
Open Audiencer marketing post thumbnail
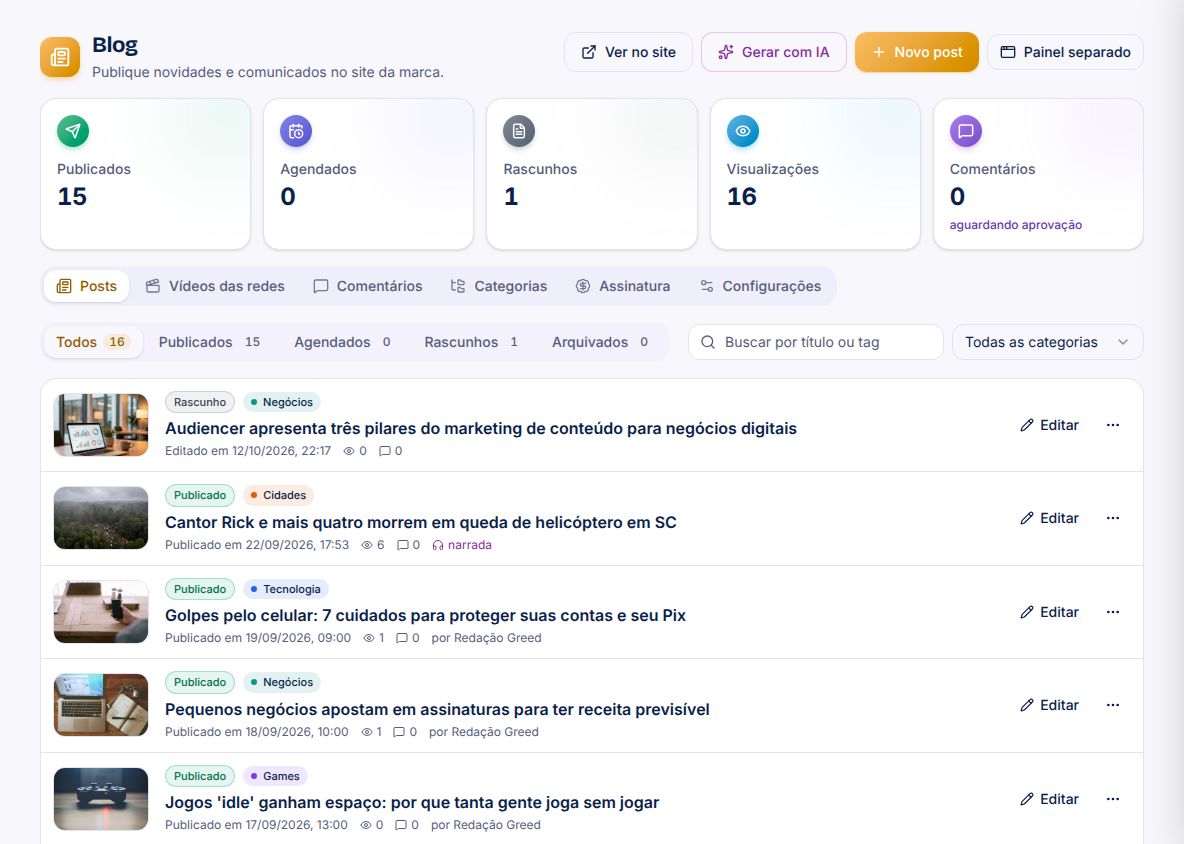pyautogui.click(x=101, y=425)
